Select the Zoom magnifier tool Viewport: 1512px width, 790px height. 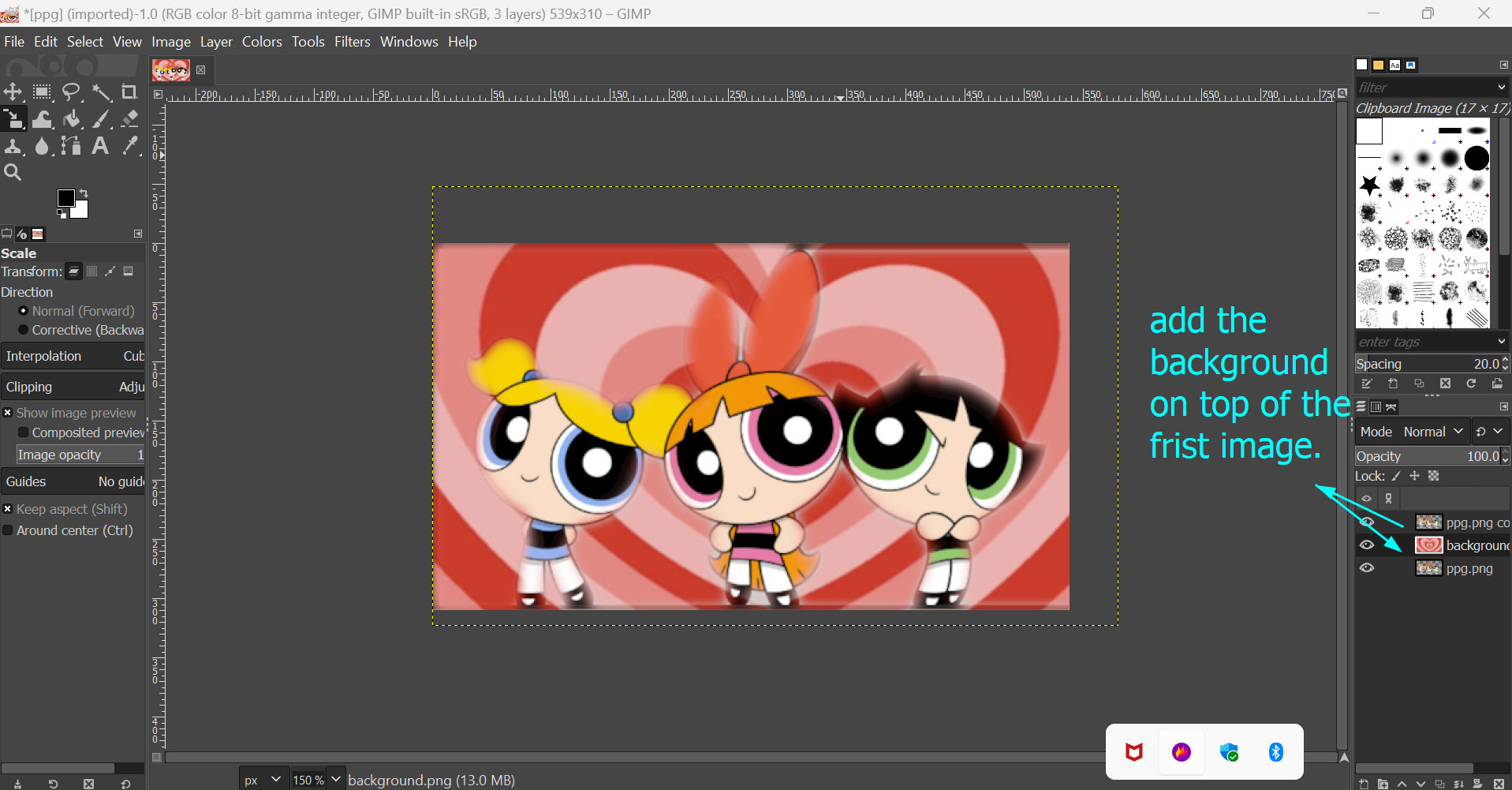13,172
